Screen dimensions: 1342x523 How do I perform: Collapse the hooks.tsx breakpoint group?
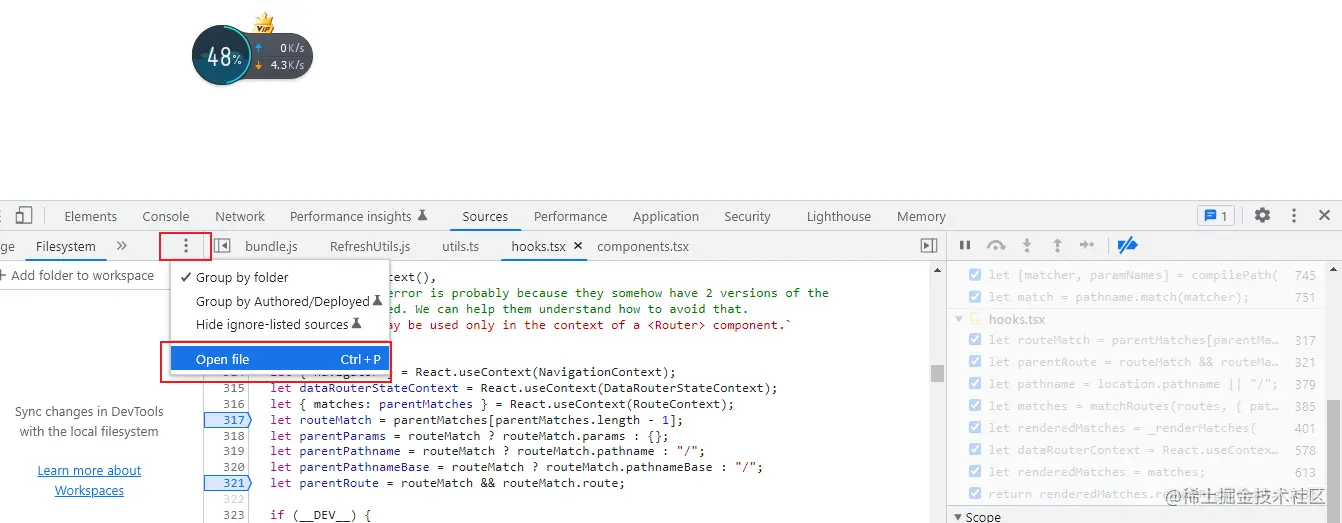(x=960, y=319)
